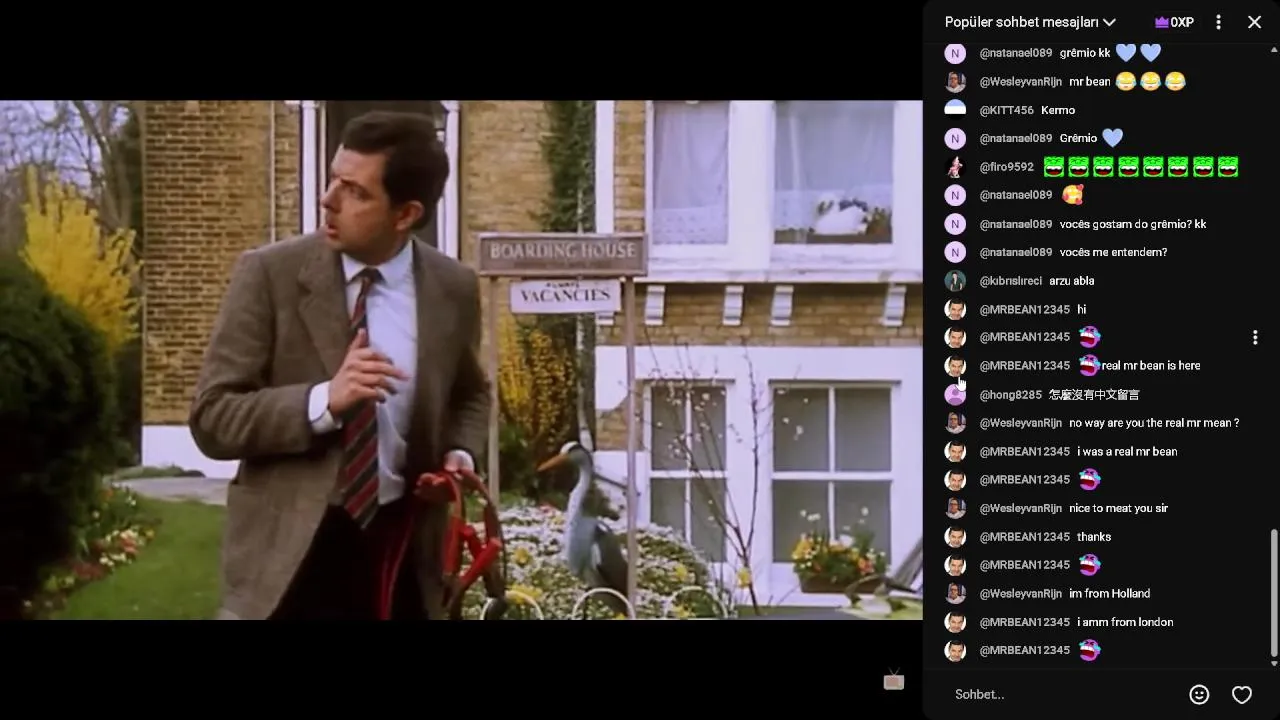Click avatar beside 'nice to meat you sir'
The image size is (1280, 720).
point(955,508)
